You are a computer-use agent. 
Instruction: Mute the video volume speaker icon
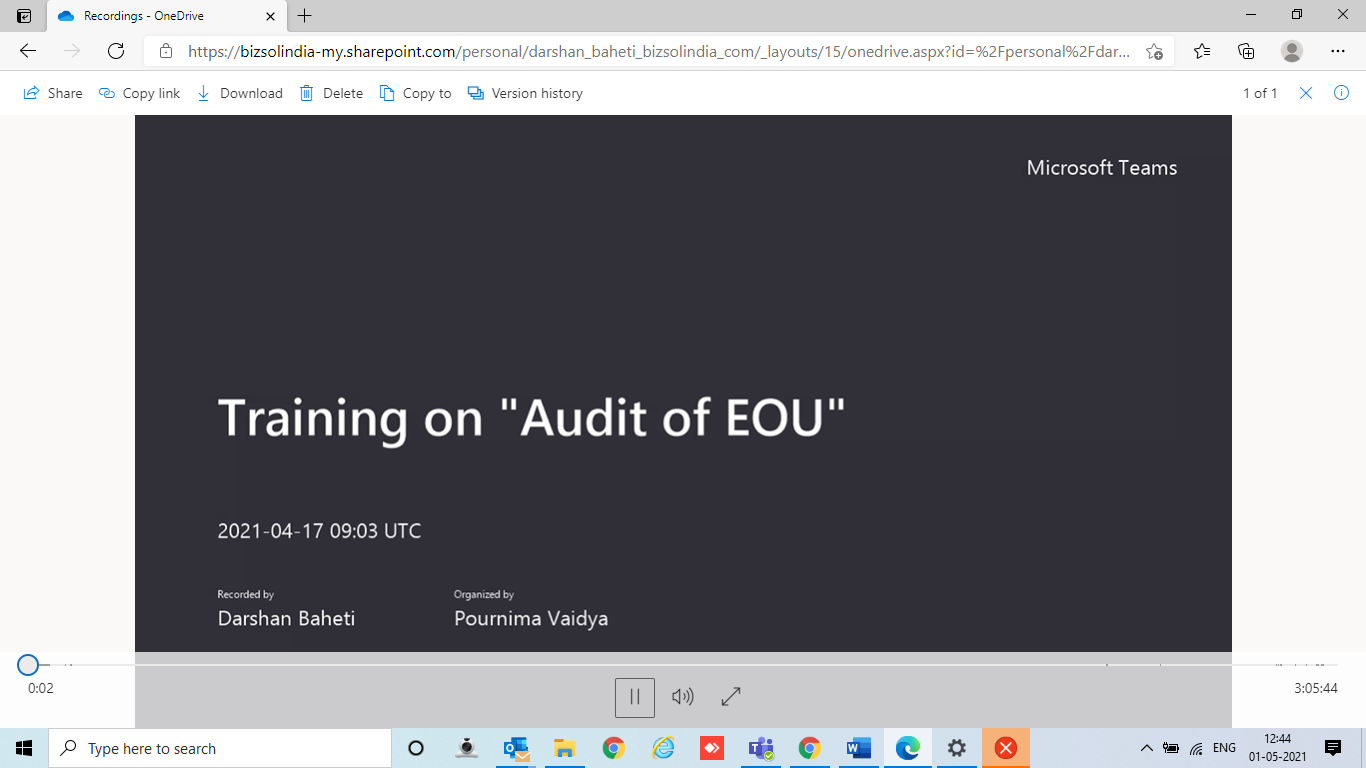pyautogui.click(x=683, y=697)
